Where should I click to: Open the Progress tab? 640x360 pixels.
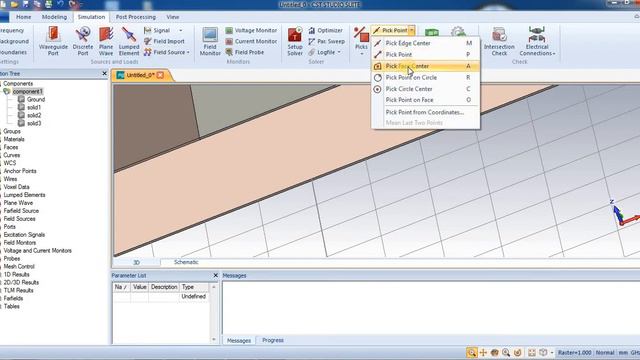tap(273, 340)
